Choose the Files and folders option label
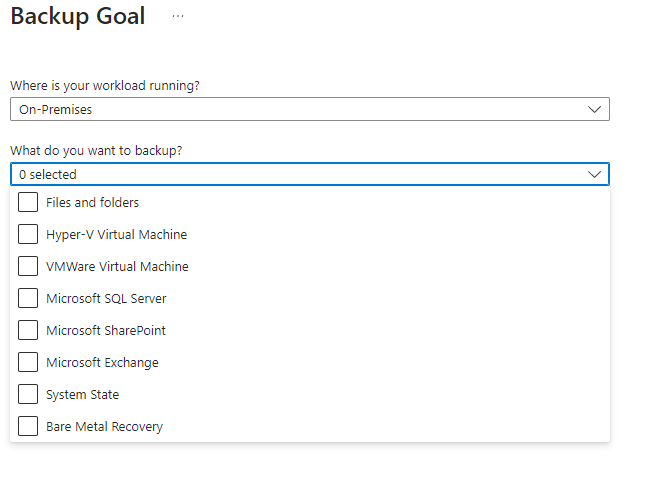 pos(92,202)
